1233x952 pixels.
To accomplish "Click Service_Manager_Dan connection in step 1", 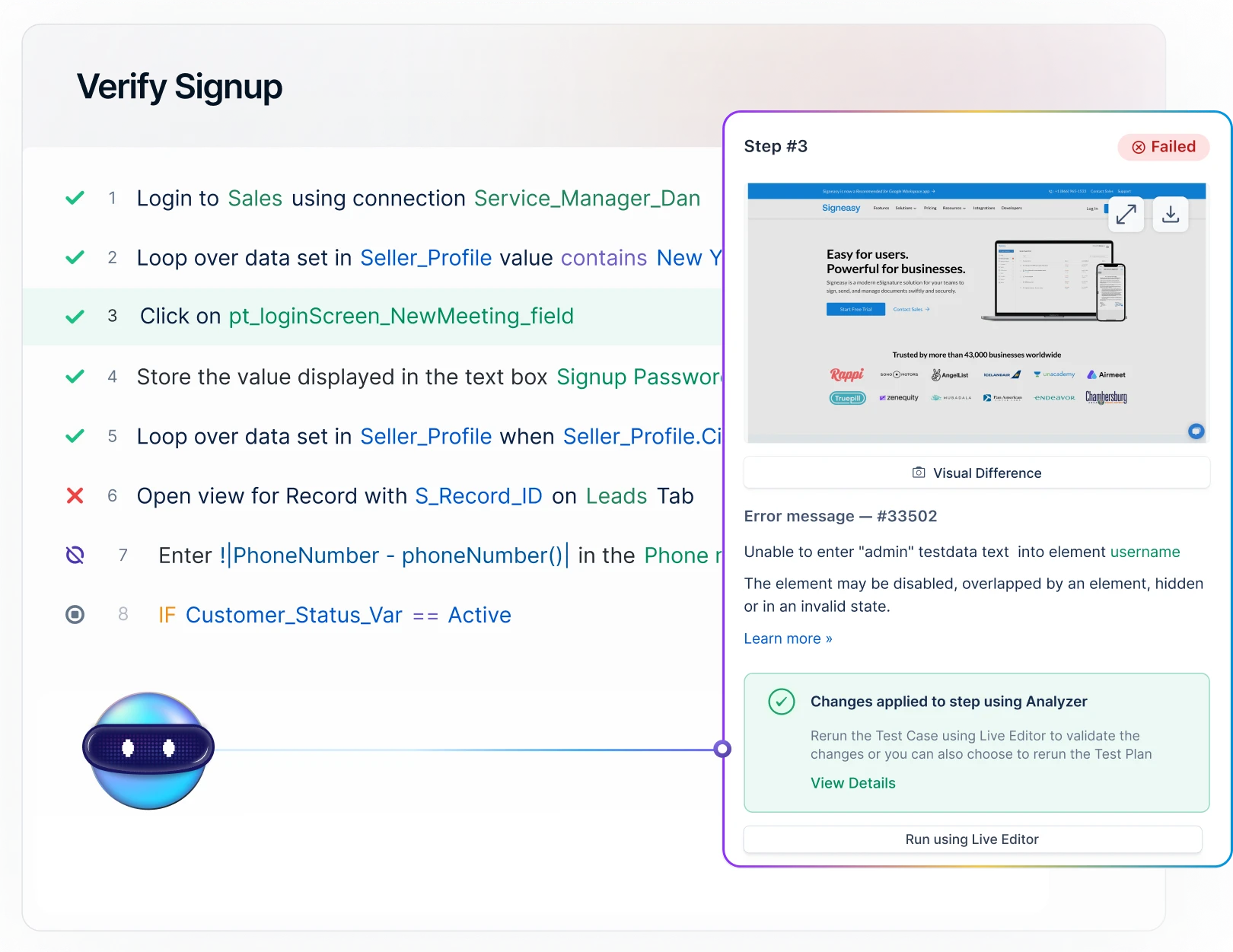I will [x=587, y=199].
